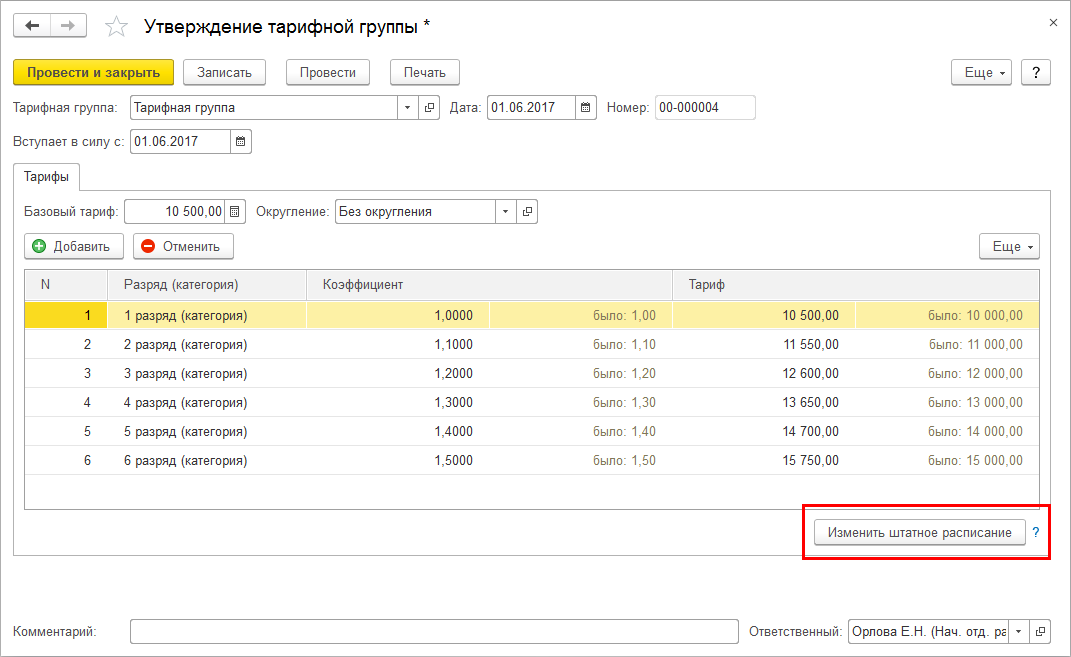Viewport: 1071px width, 657px height.
Task: Open calculator for the Базовый тариф field
Action: 234,212
